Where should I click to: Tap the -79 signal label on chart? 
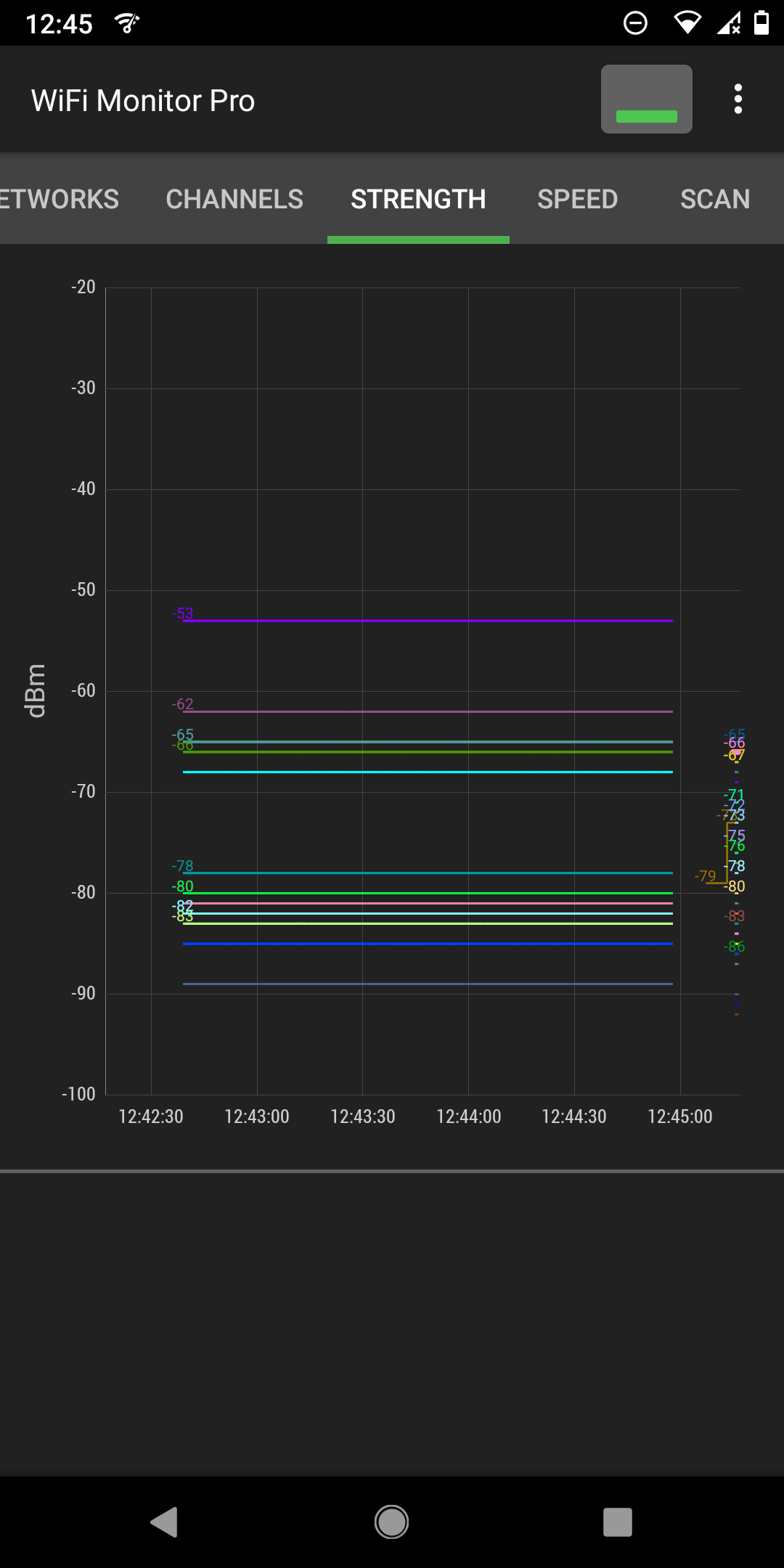pos(706,876)
